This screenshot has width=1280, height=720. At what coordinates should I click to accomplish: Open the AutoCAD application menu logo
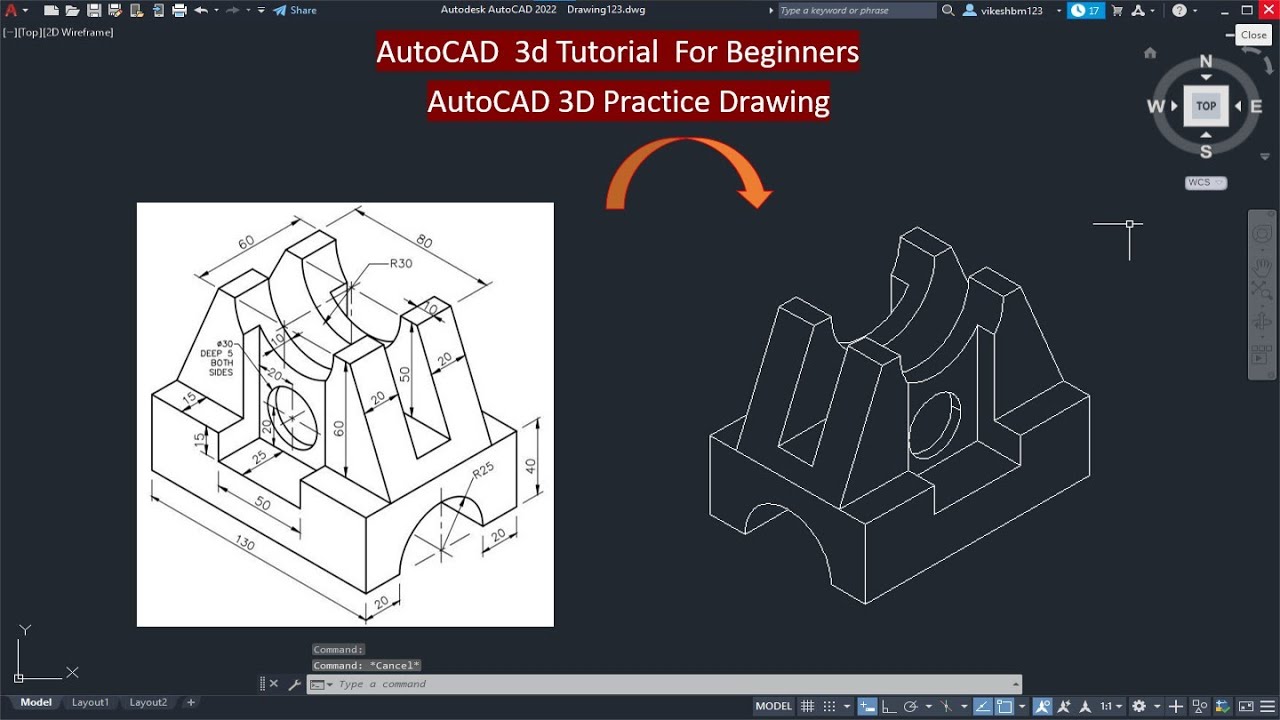coord(11,10)
